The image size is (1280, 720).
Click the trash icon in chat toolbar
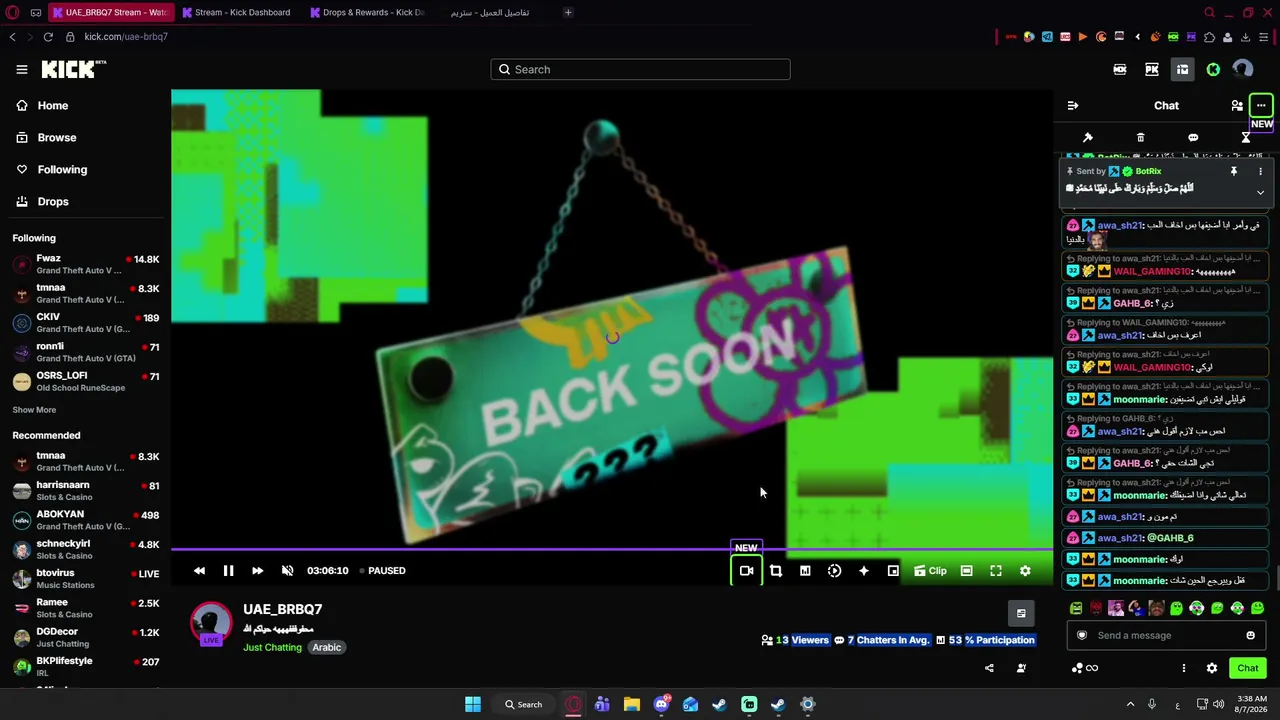1140,137
